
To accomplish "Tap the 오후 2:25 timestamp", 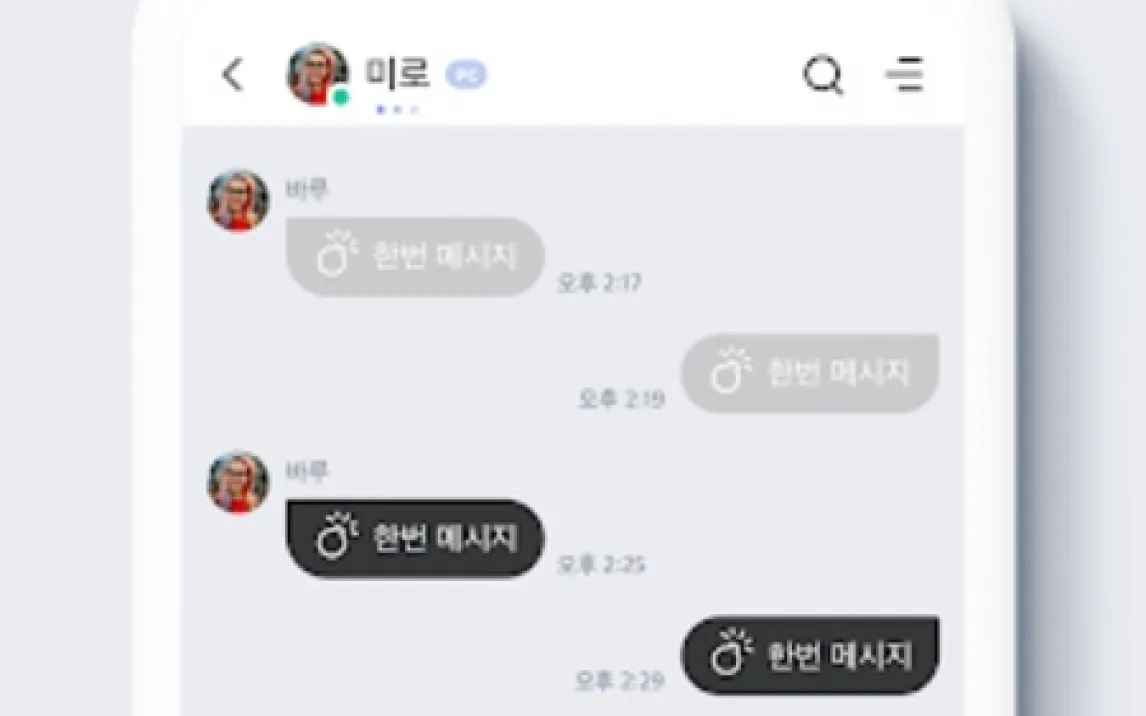I will [601, 565].
